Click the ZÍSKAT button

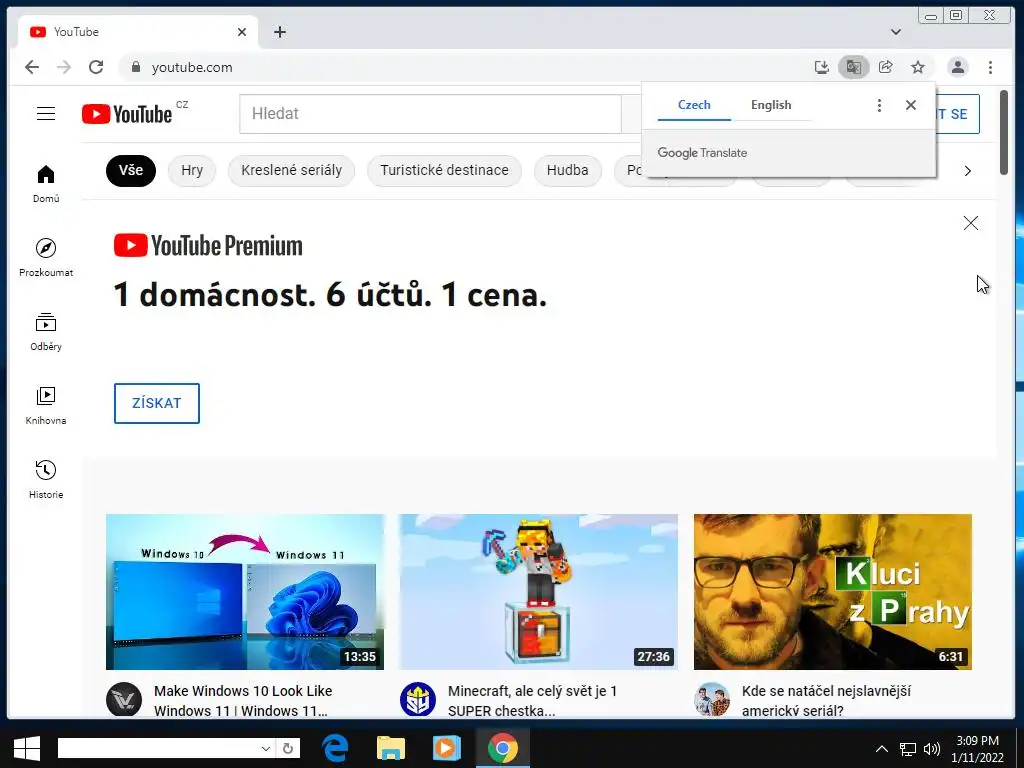tap(157, 404)
